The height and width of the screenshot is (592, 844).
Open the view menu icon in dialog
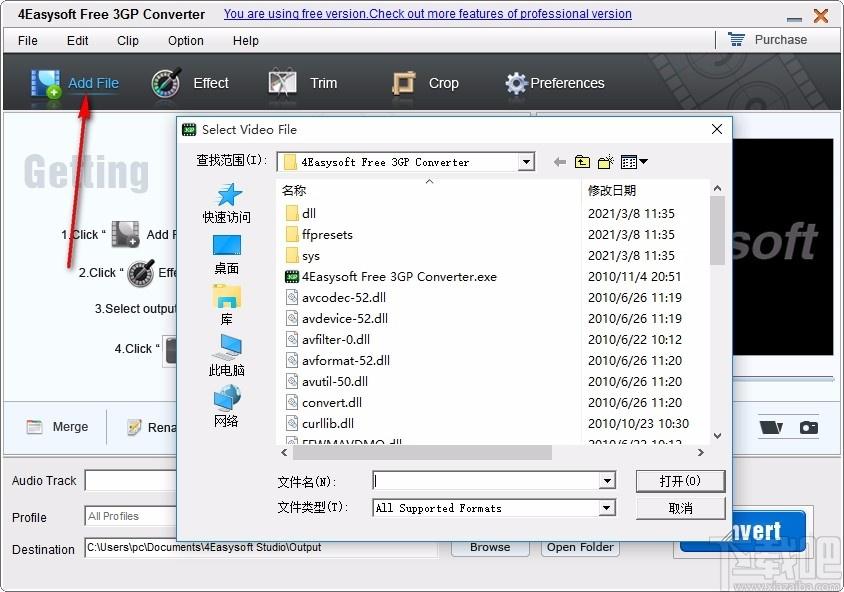[634, 161]
